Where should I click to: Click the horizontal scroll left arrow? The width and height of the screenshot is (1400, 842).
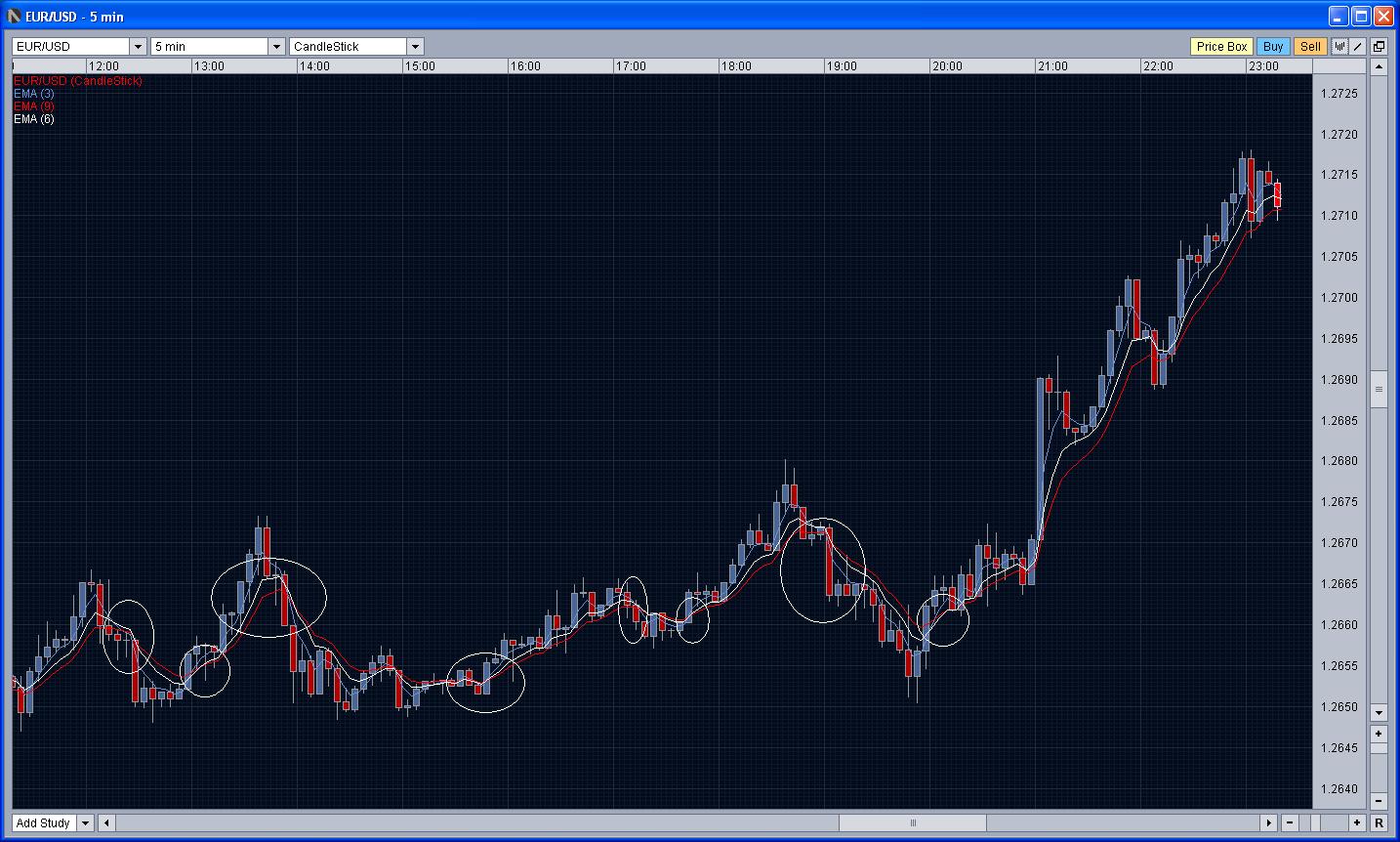tap(106, 823)
